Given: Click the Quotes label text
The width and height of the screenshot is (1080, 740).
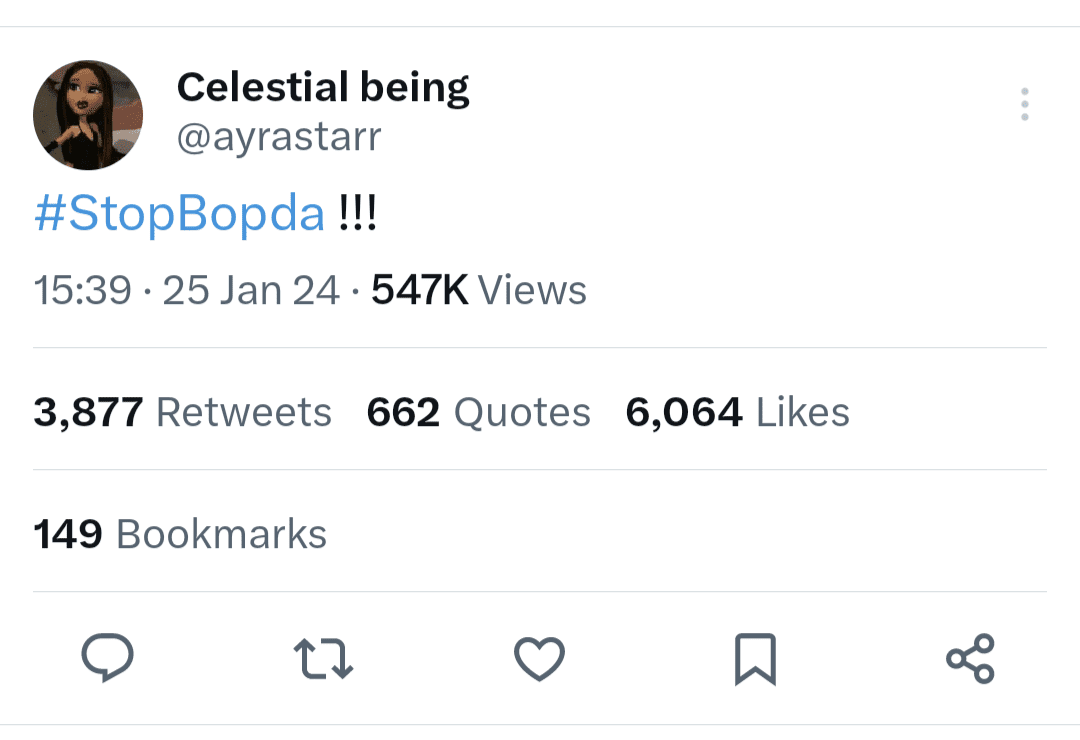Looking at the screenshot, I should [522, 412].
